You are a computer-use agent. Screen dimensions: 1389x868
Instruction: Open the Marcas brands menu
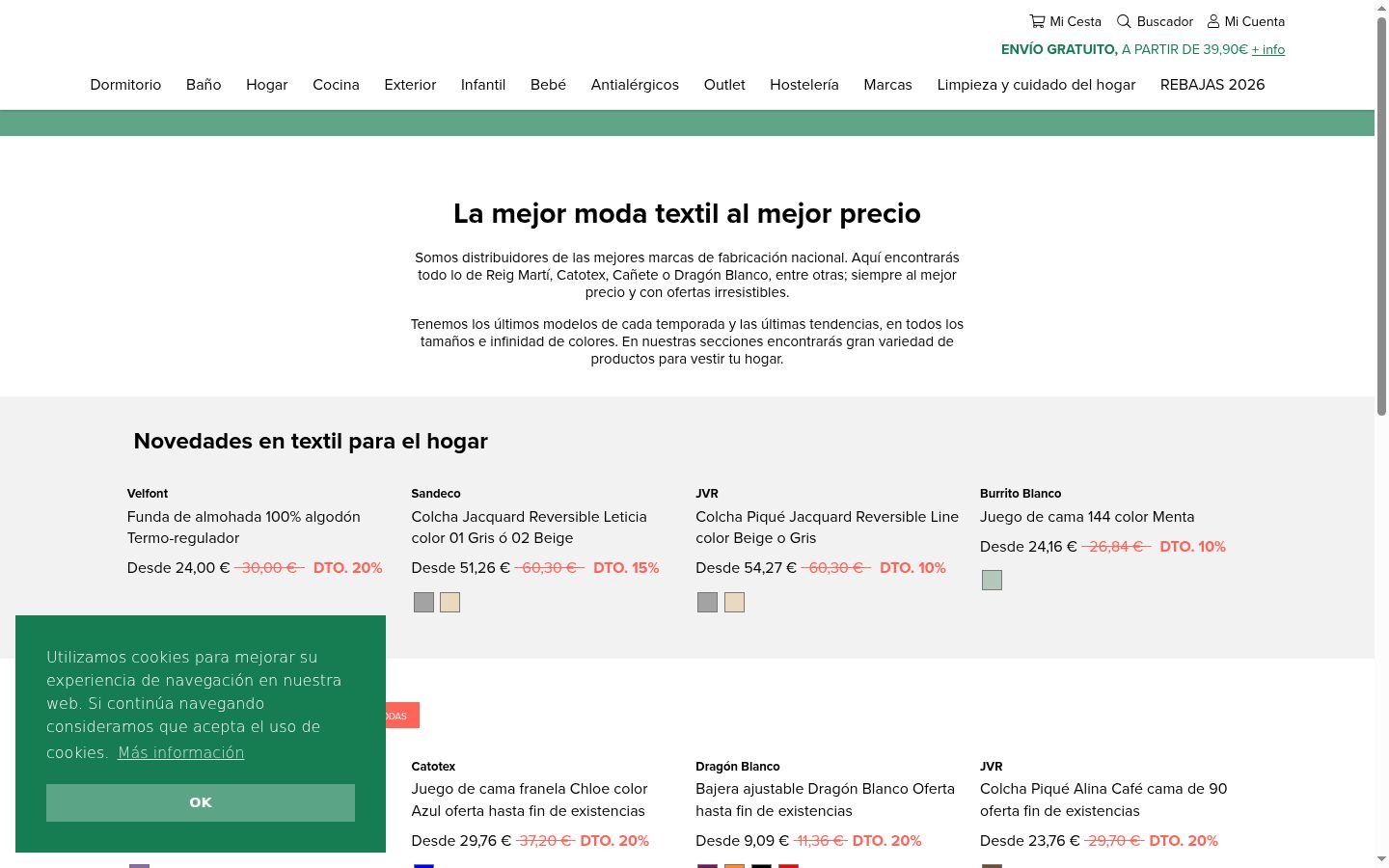pos(887,85)
